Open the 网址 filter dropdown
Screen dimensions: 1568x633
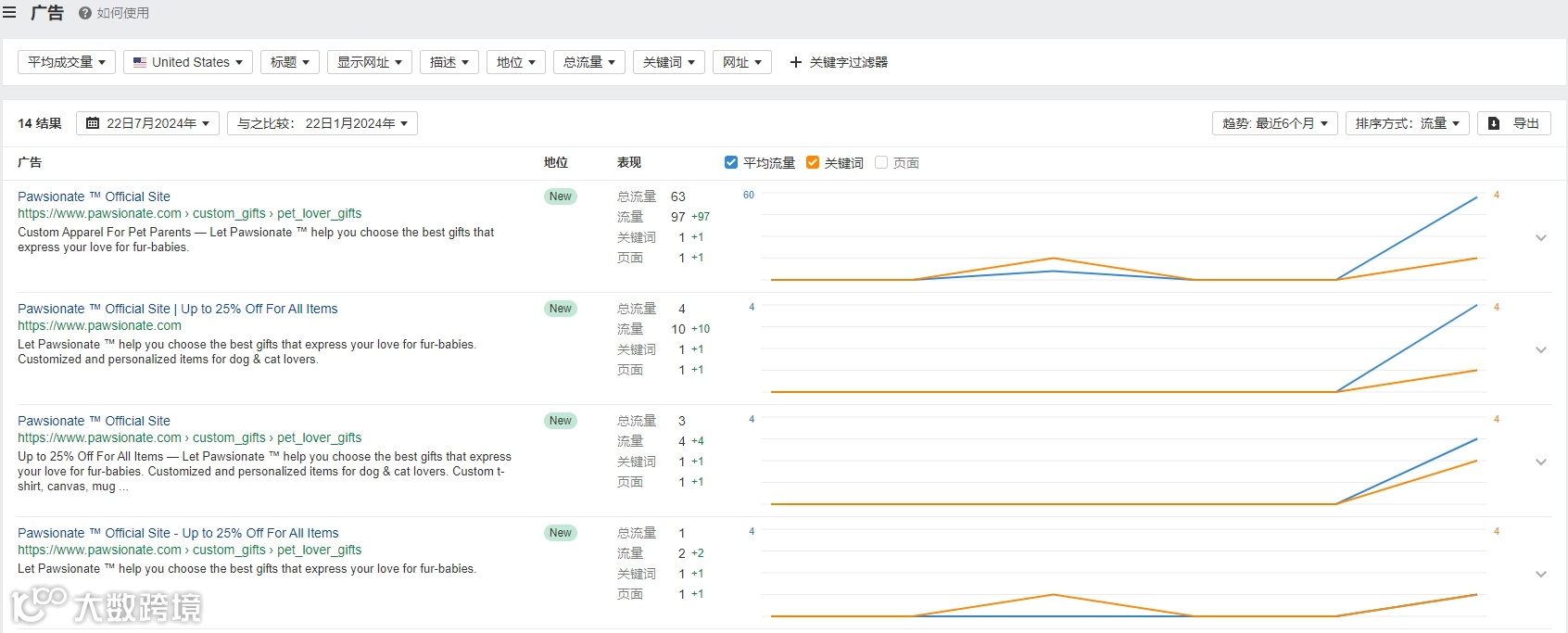(x=742, y=62)
